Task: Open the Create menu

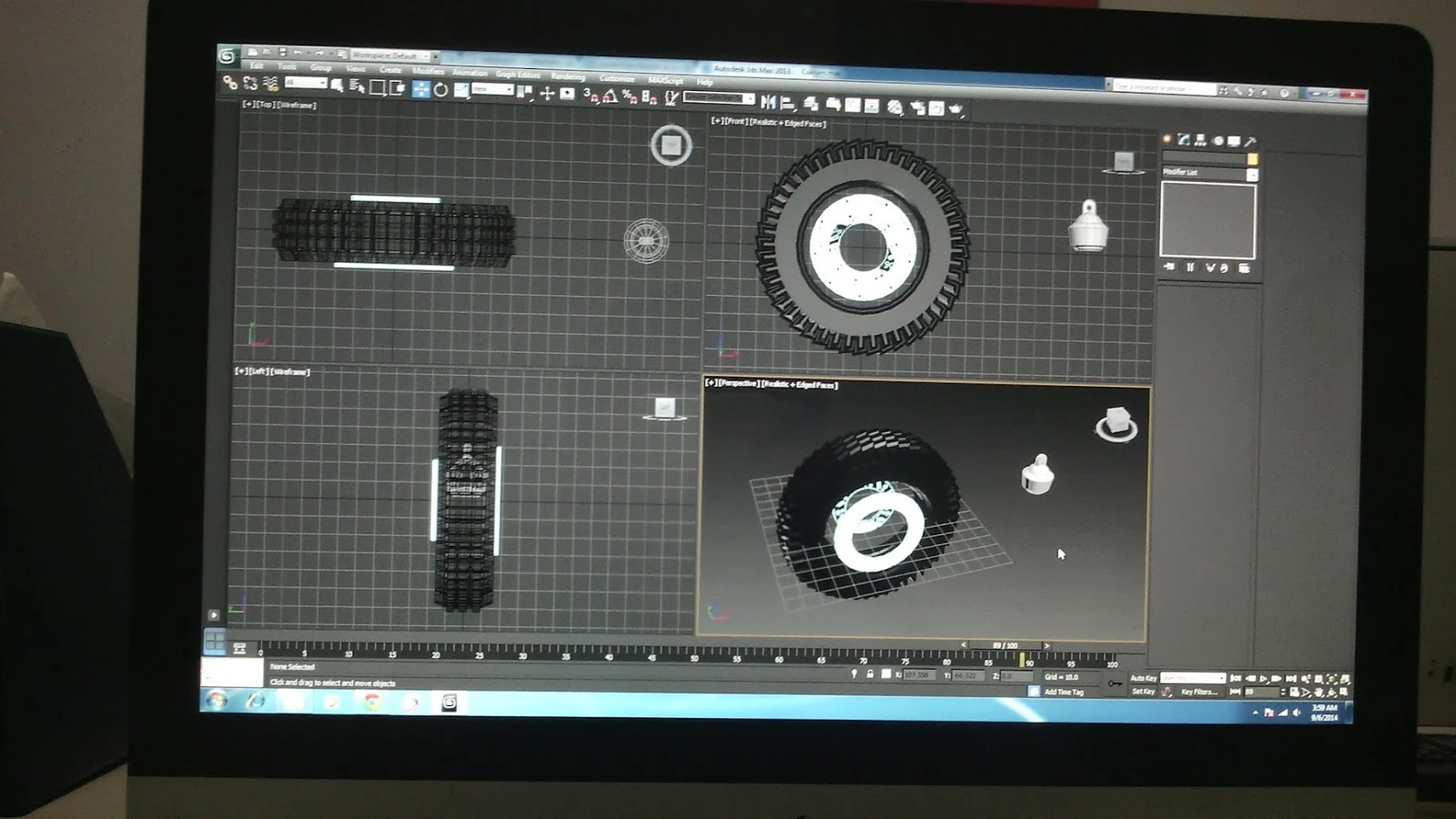Action: click(390, 69)
